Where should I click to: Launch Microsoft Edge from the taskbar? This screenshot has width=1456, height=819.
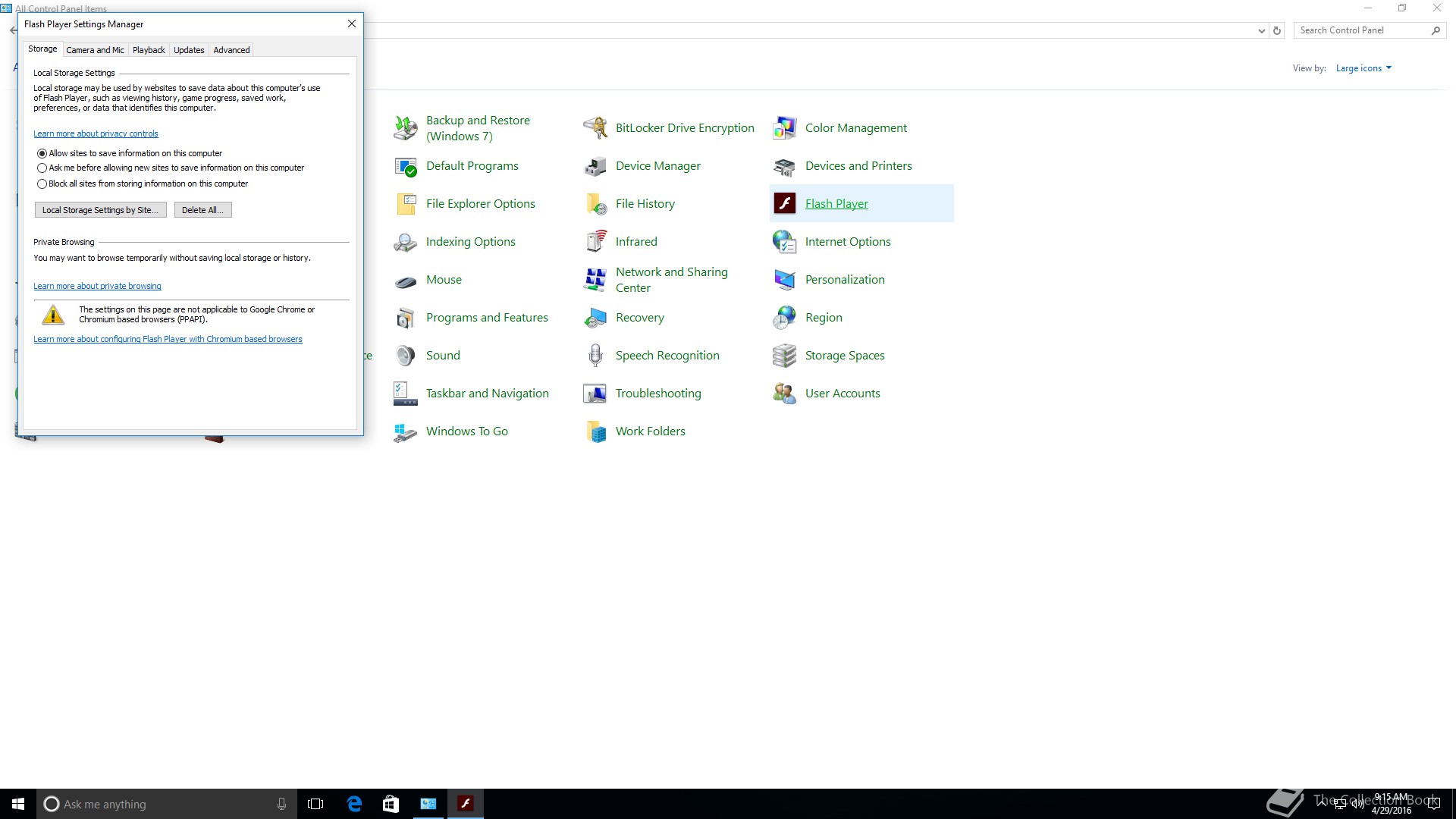(x=354, y=804)
